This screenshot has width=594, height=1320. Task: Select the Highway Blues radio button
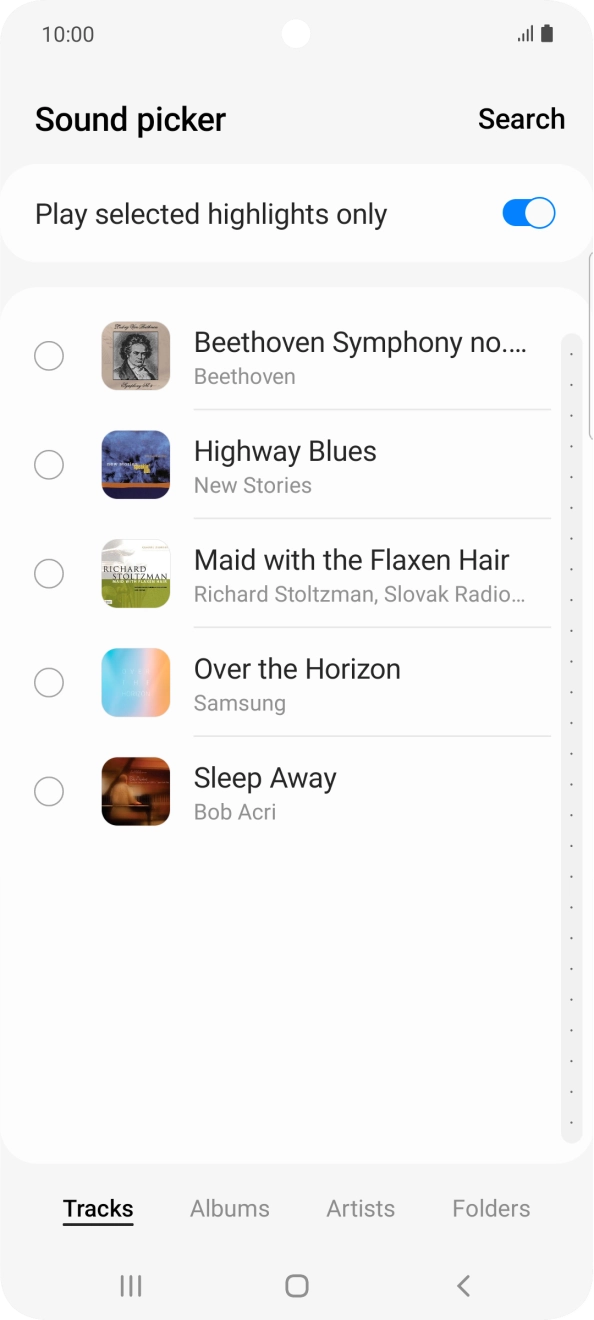49,464
